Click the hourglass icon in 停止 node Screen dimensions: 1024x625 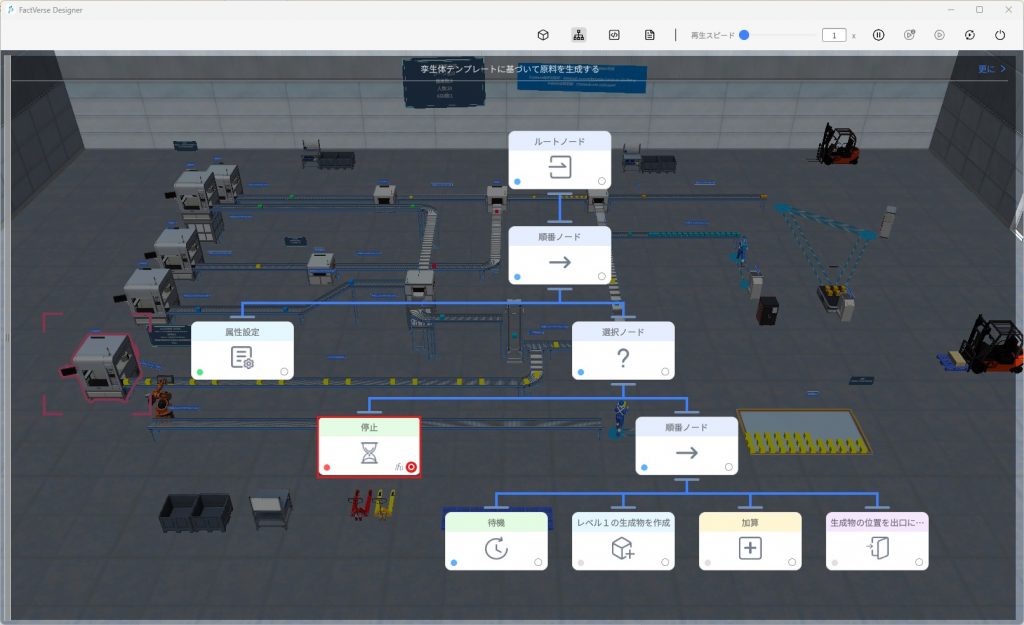click(x=369, y=455)
